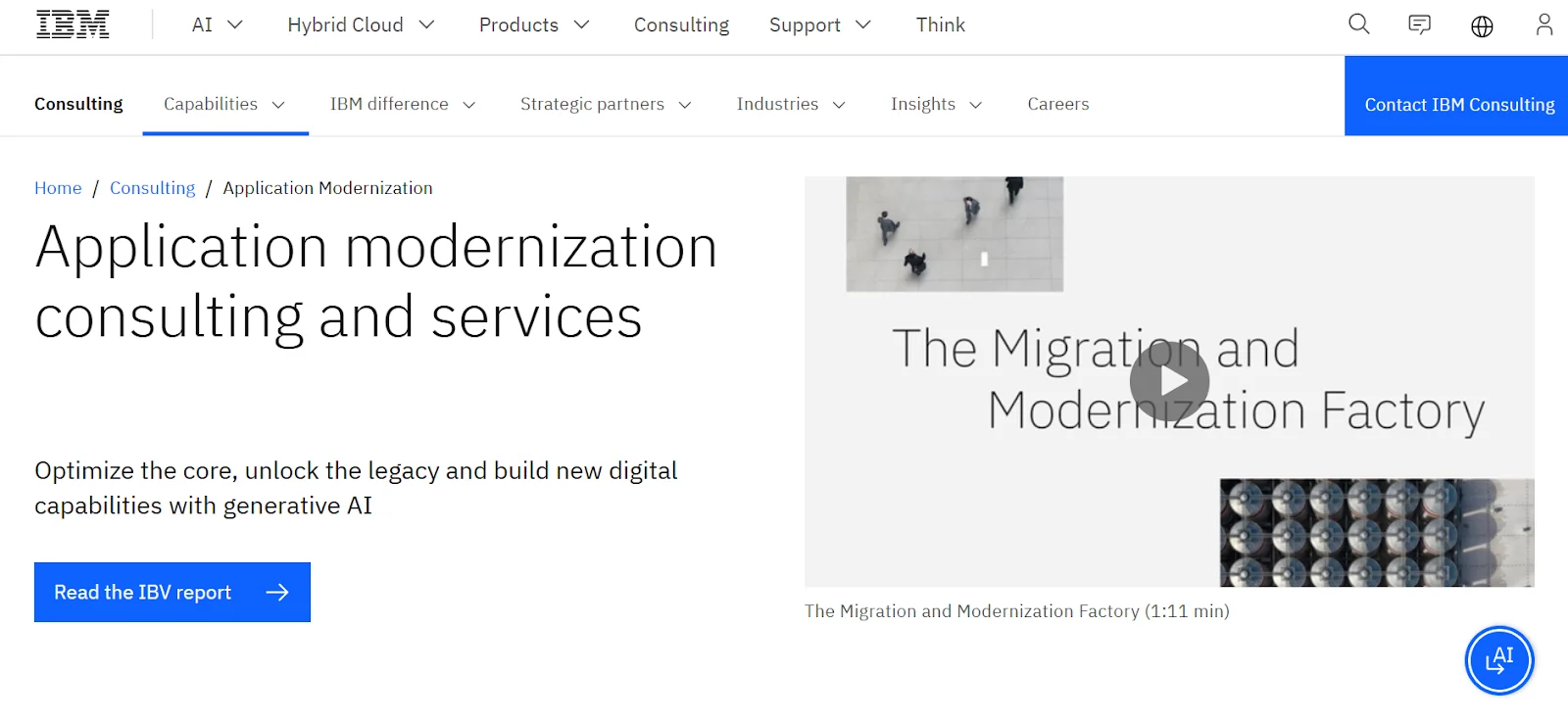Click Contact IBM Consulting button
Viewport: 1568px width, 723px height.
pos(1456,96)
